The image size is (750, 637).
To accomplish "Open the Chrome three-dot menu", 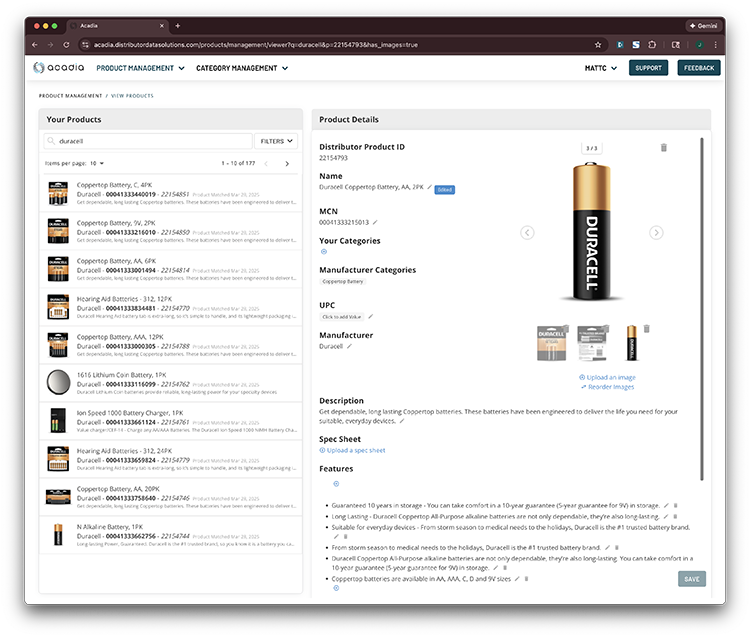I will tap(716, 44).
